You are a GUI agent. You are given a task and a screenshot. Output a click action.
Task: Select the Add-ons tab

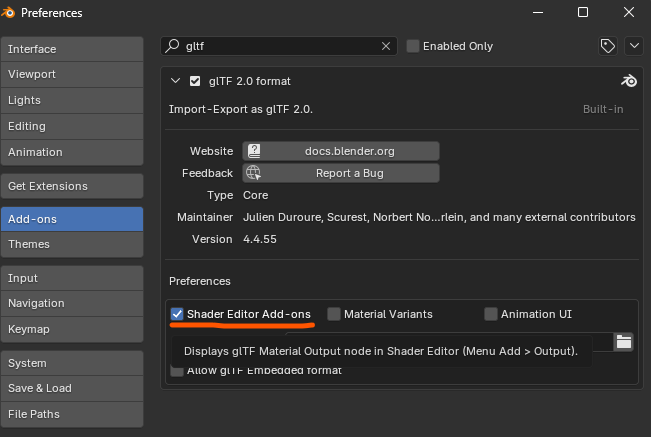(72, 219)
